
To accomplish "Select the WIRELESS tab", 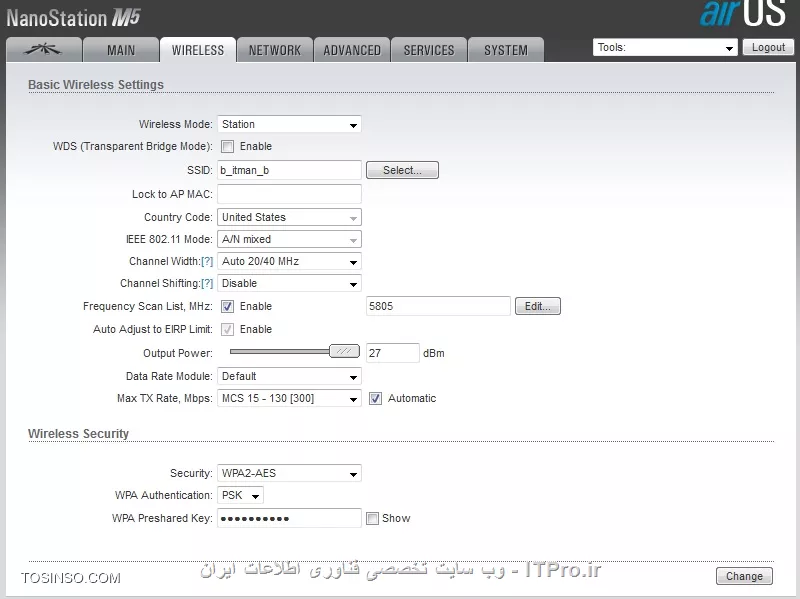I will (198, 50).
